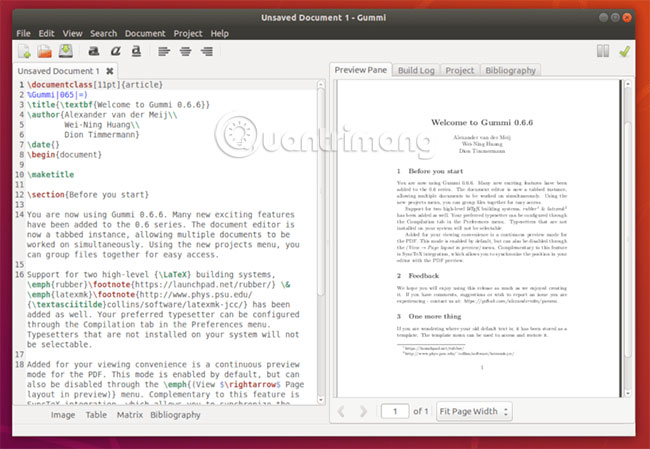
Task: Click the editor vertical scrollbar
Action: [x=321, y=191]
